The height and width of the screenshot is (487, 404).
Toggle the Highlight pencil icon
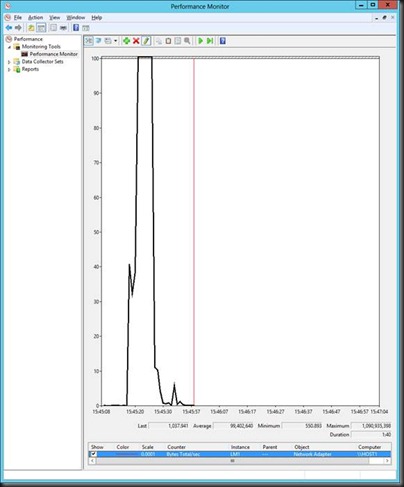click(x=146, y=41)
